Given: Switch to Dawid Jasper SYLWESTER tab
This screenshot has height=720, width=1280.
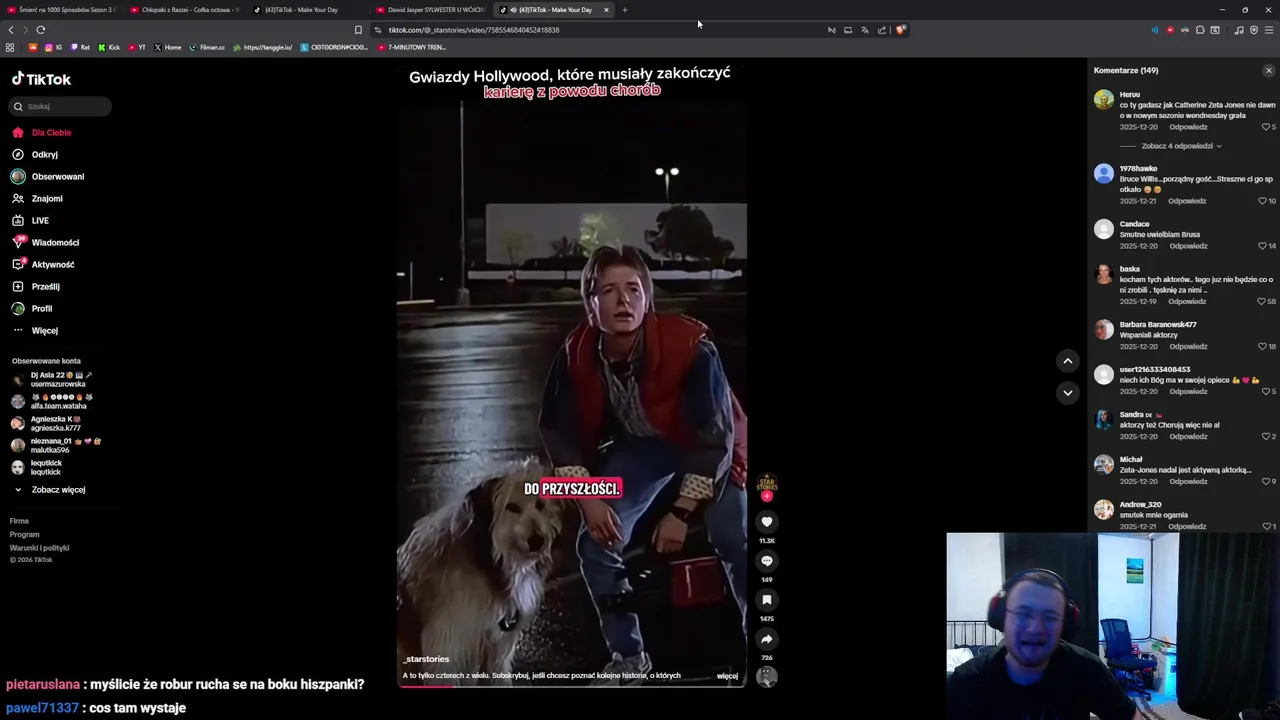Looking at the screenshot, I should (x=432, y=10).
